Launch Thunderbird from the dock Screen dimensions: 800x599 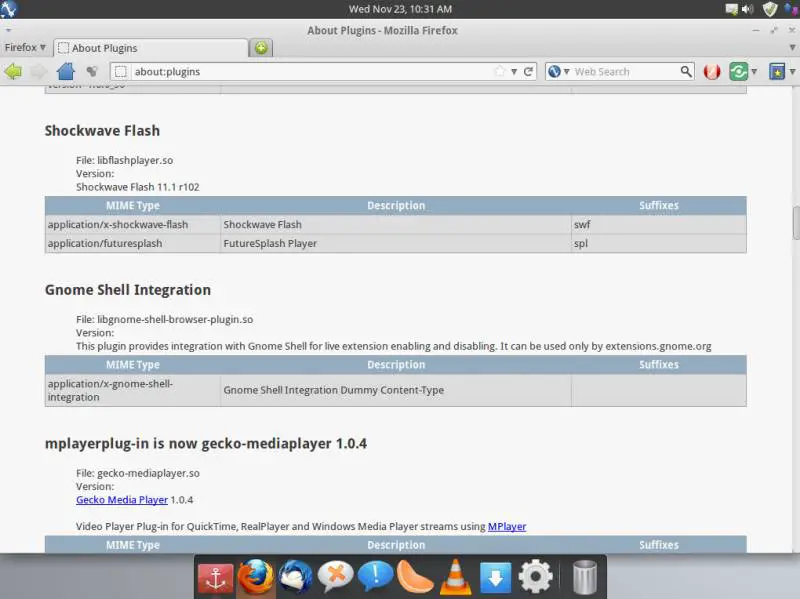[x=295, y=577]
